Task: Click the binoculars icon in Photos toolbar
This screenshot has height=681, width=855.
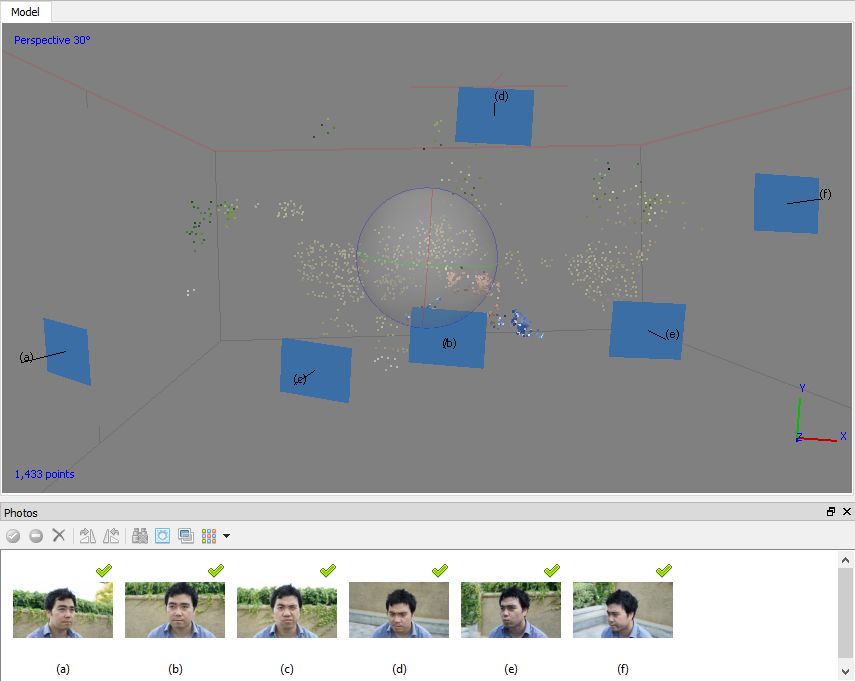Action: (x=140, y=536)
